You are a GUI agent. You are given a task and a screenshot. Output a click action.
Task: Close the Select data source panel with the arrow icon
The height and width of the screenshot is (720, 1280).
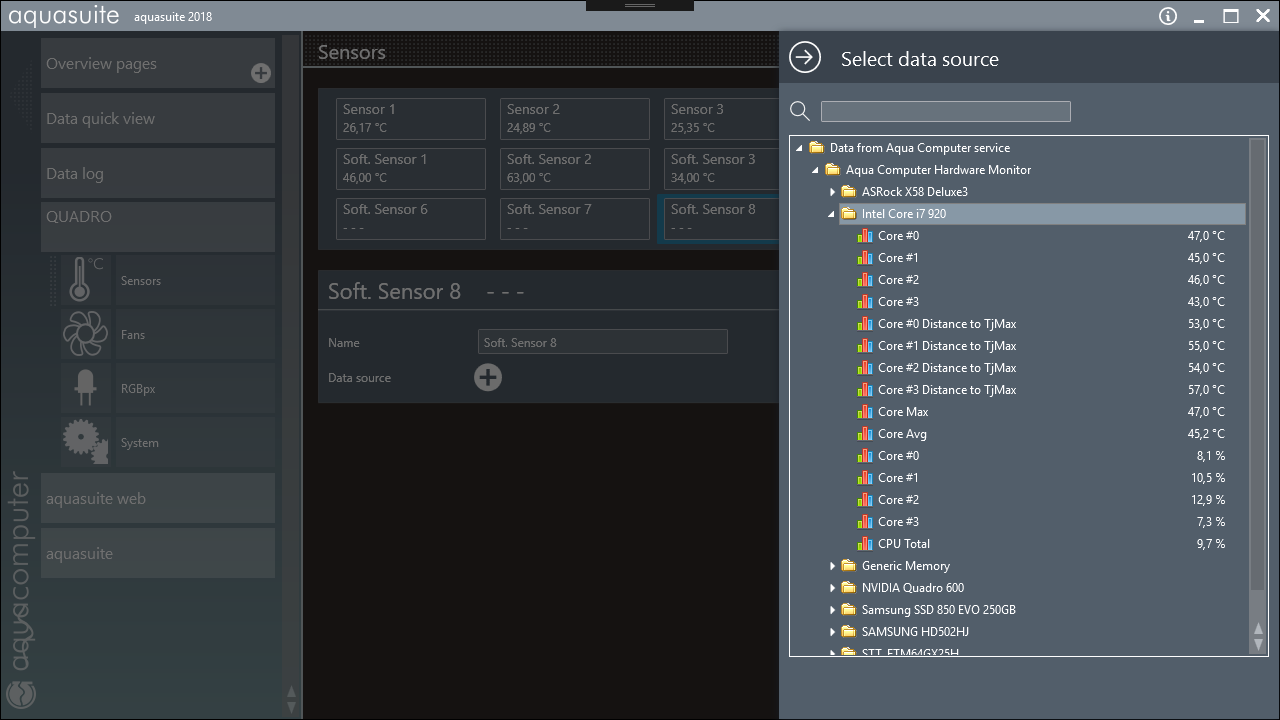(805, 58)
